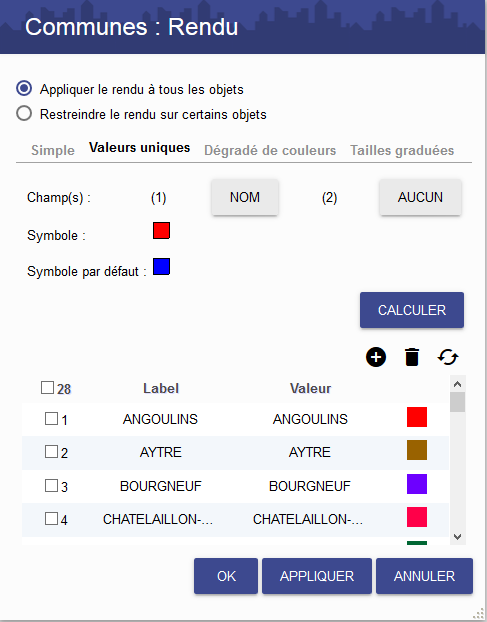Image resolution: width=487 pixels, height=622 pixels.
Task: Open the red Symbole color swatch
Action: coord(161,230)
